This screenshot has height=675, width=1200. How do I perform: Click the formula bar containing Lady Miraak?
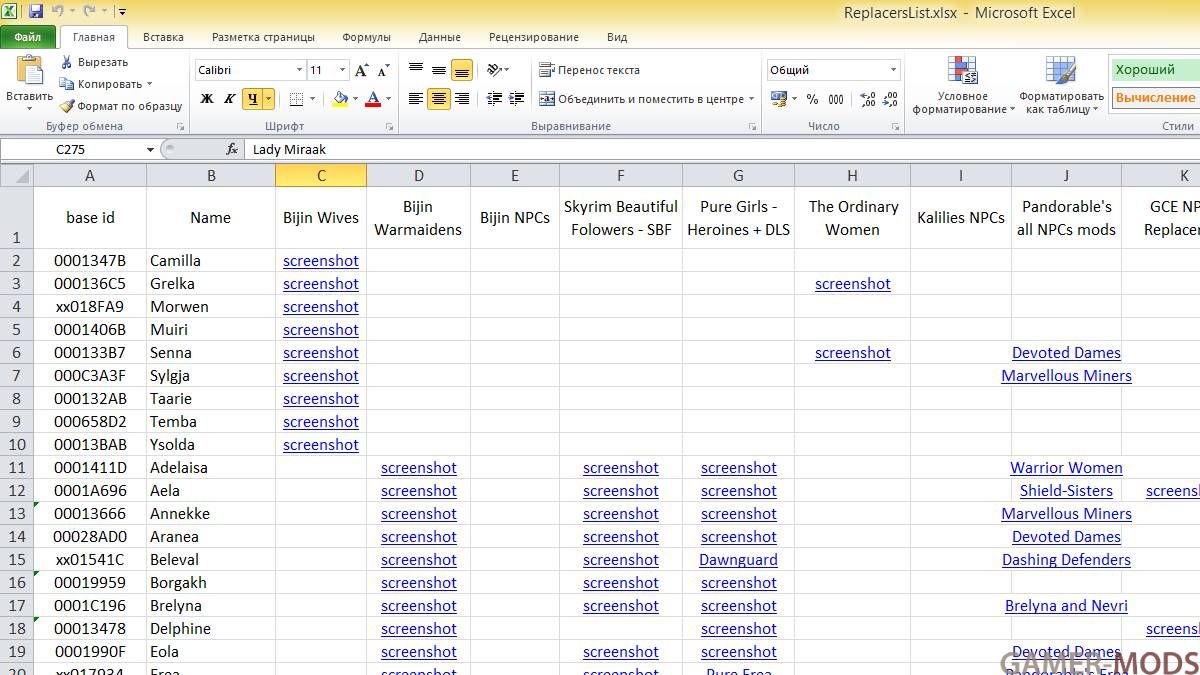(x=722, y=149)
